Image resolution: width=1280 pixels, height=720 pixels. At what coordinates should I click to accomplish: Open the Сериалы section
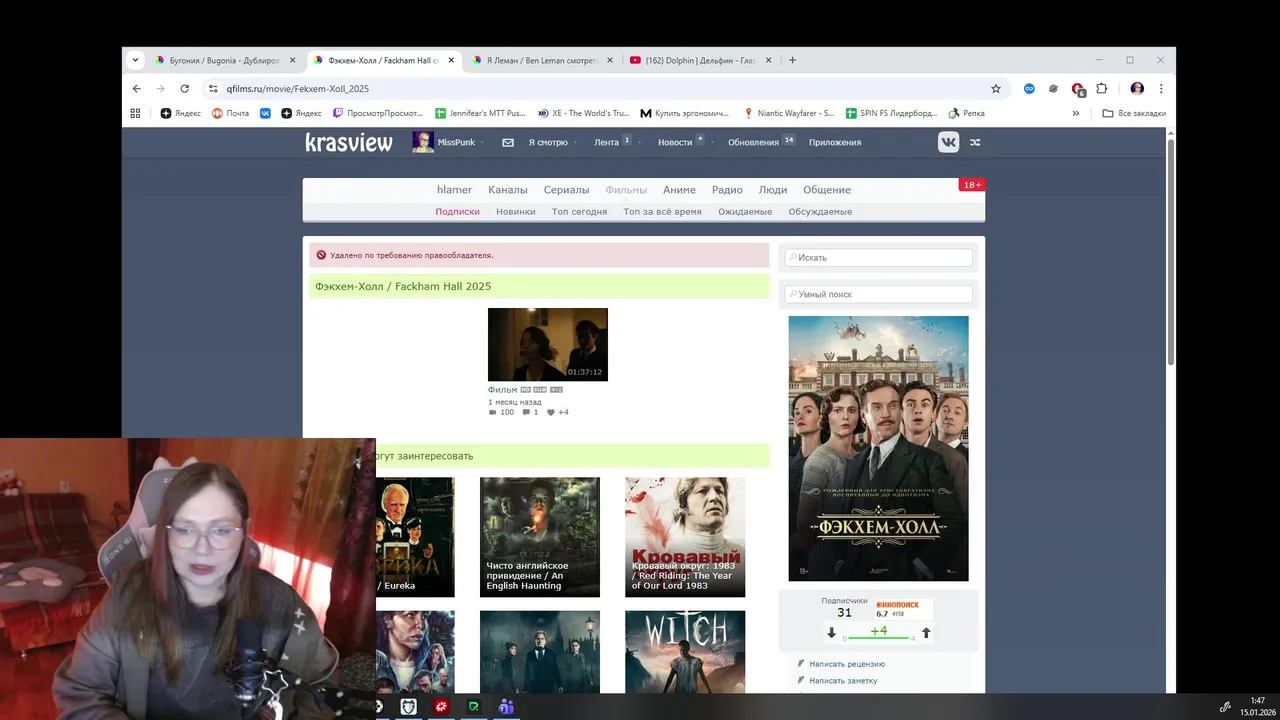tap(566, 190)
